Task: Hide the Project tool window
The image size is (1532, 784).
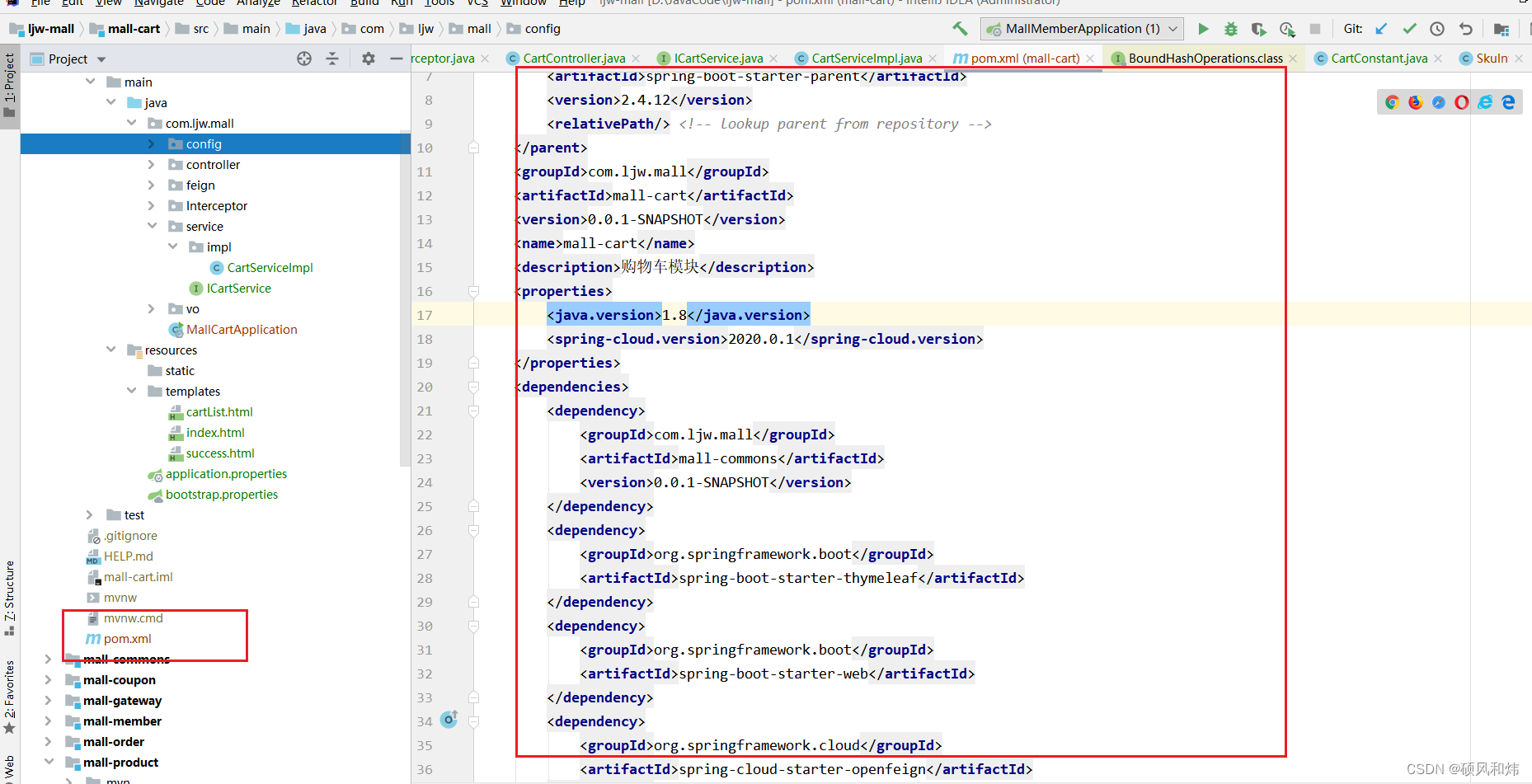Action: [397, 59]
